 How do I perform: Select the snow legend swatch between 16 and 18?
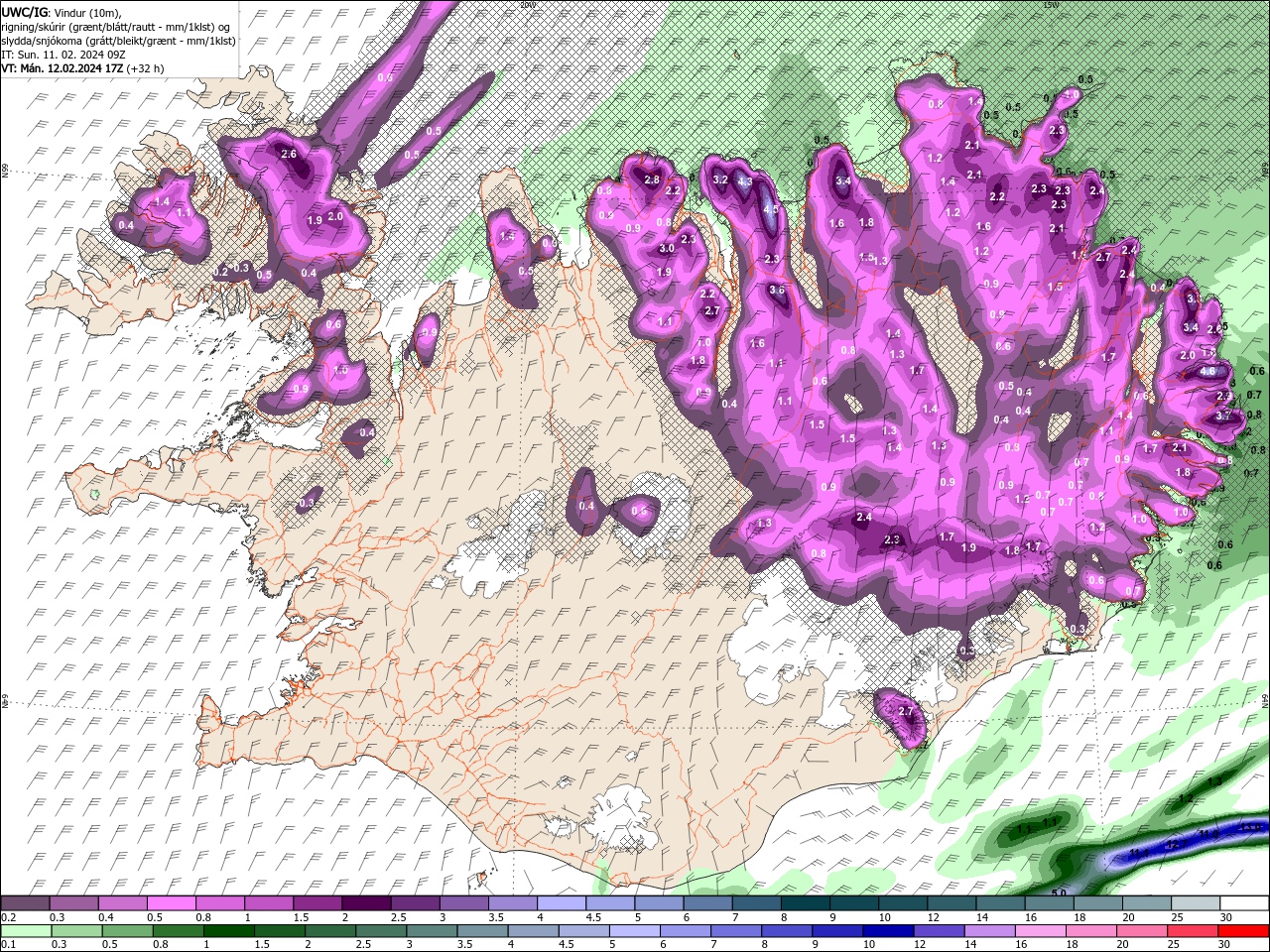point(1048,903)
